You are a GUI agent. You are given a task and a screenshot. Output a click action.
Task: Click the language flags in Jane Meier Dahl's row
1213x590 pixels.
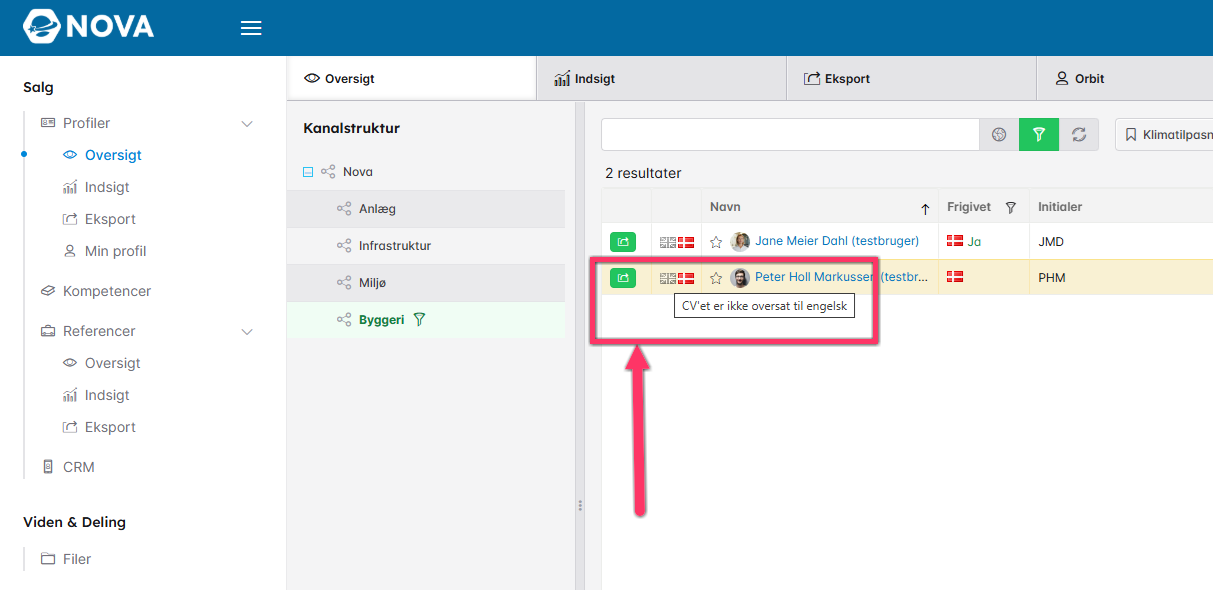tap(677, 241)
